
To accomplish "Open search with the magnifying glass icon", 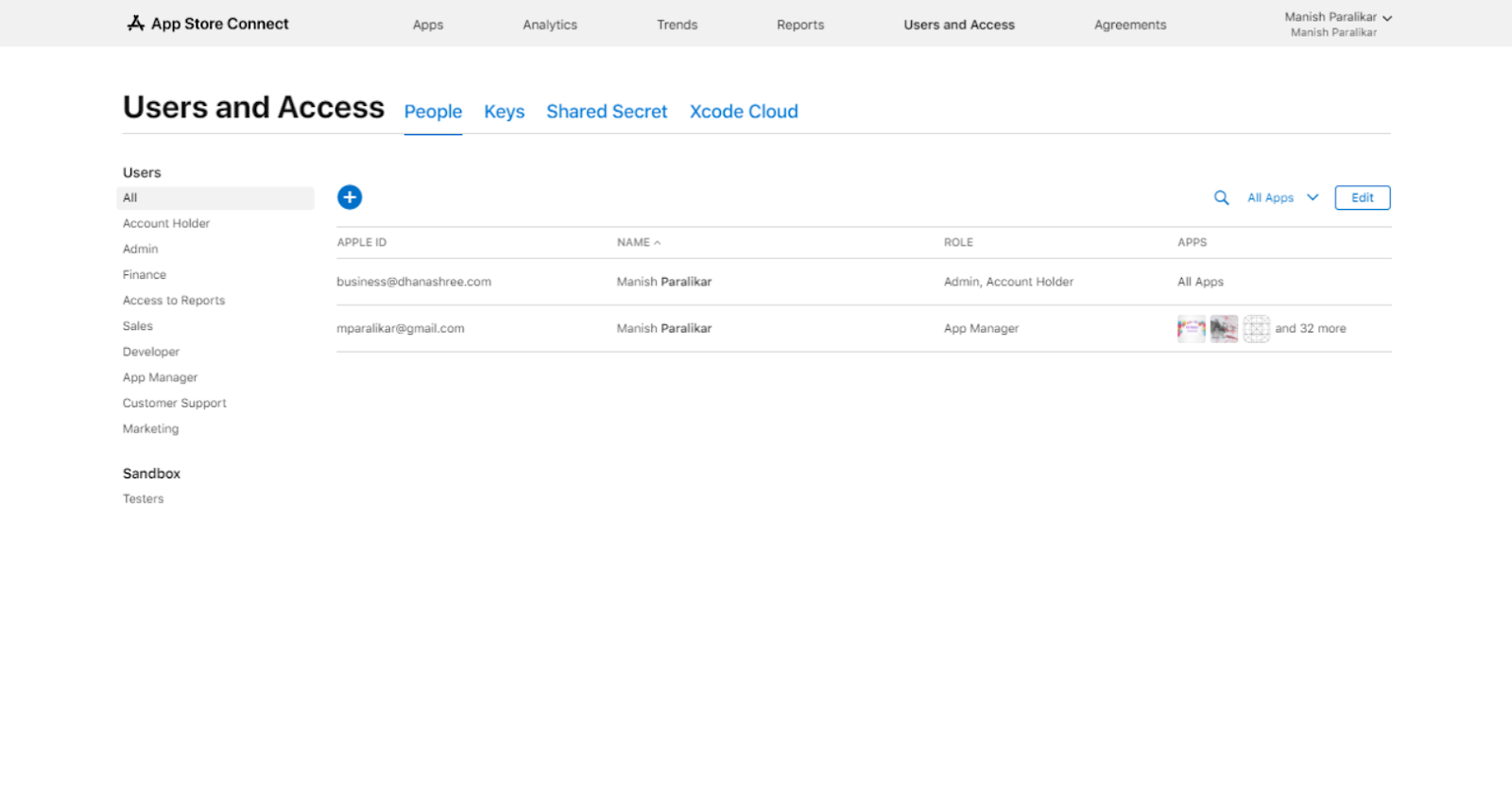I will (1221, 198).
